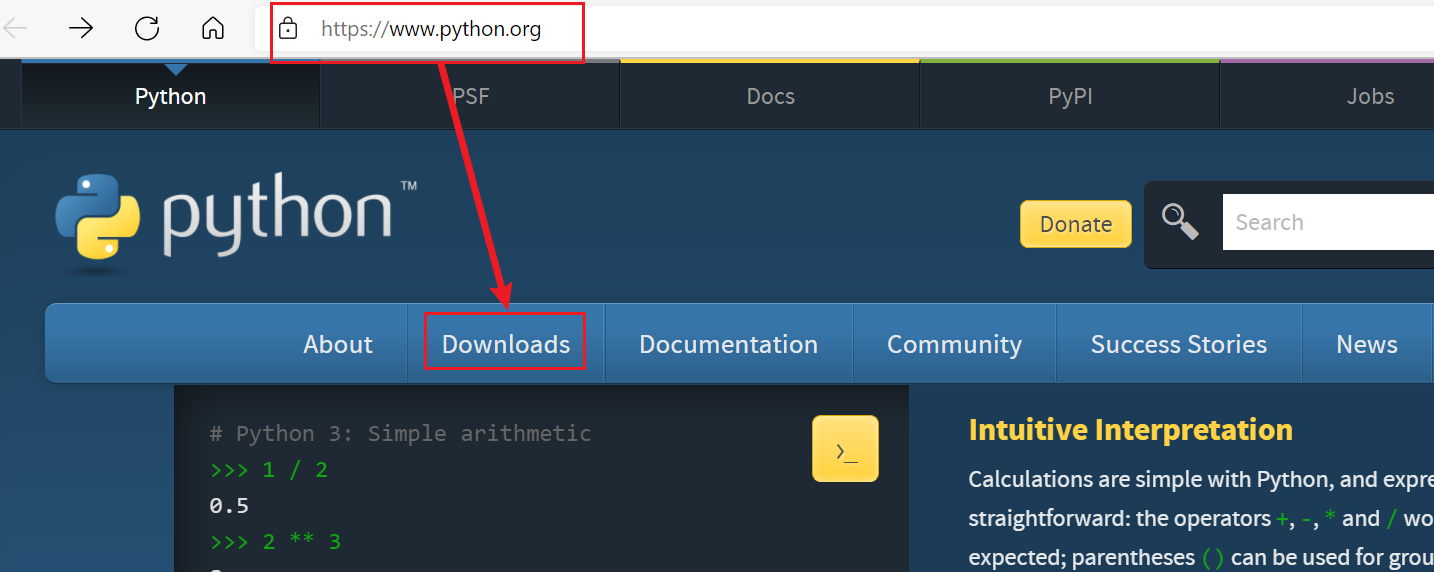Focus the address bar URL

(x=431, y=30)
